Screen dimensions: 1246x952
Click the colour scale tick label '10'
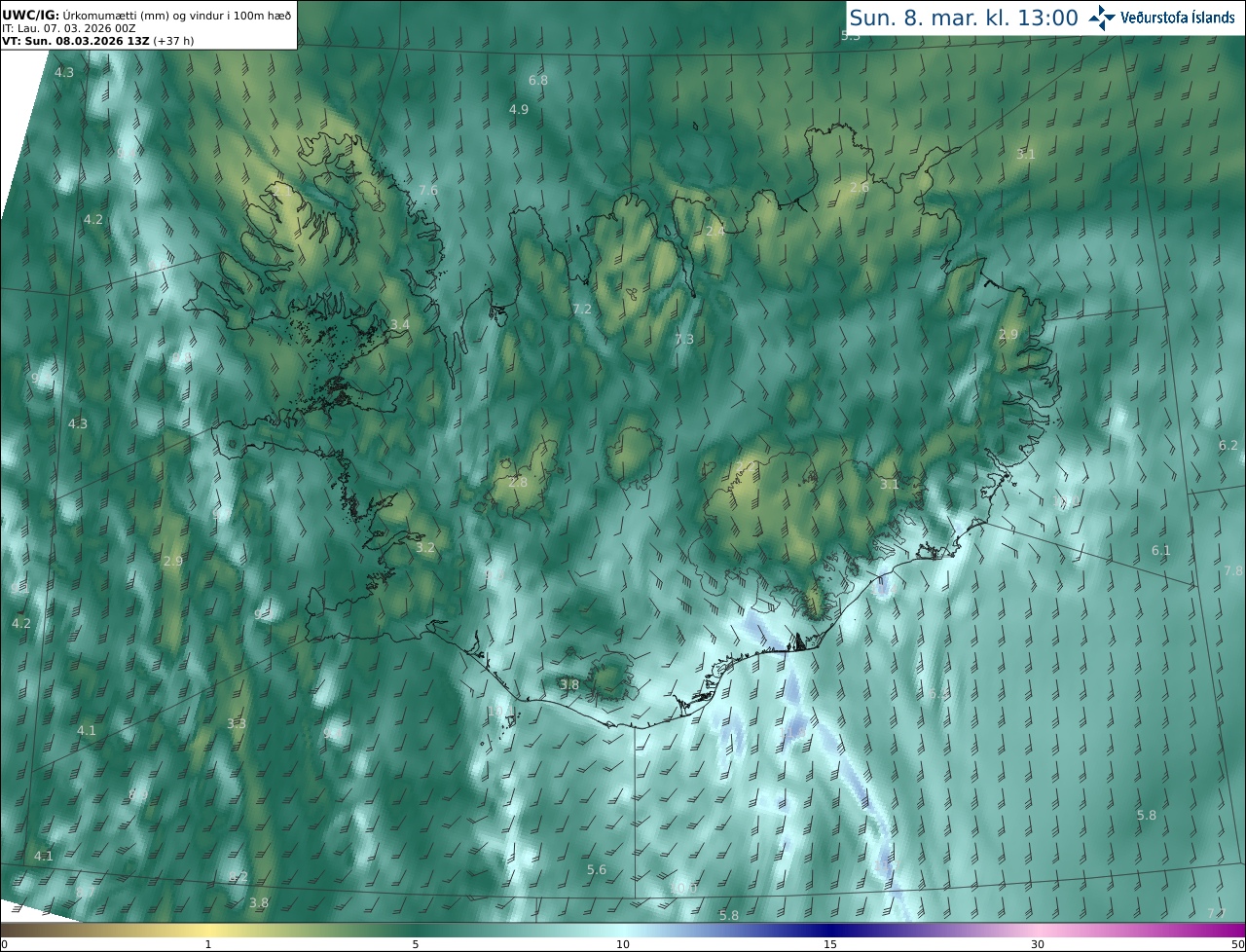623,945
